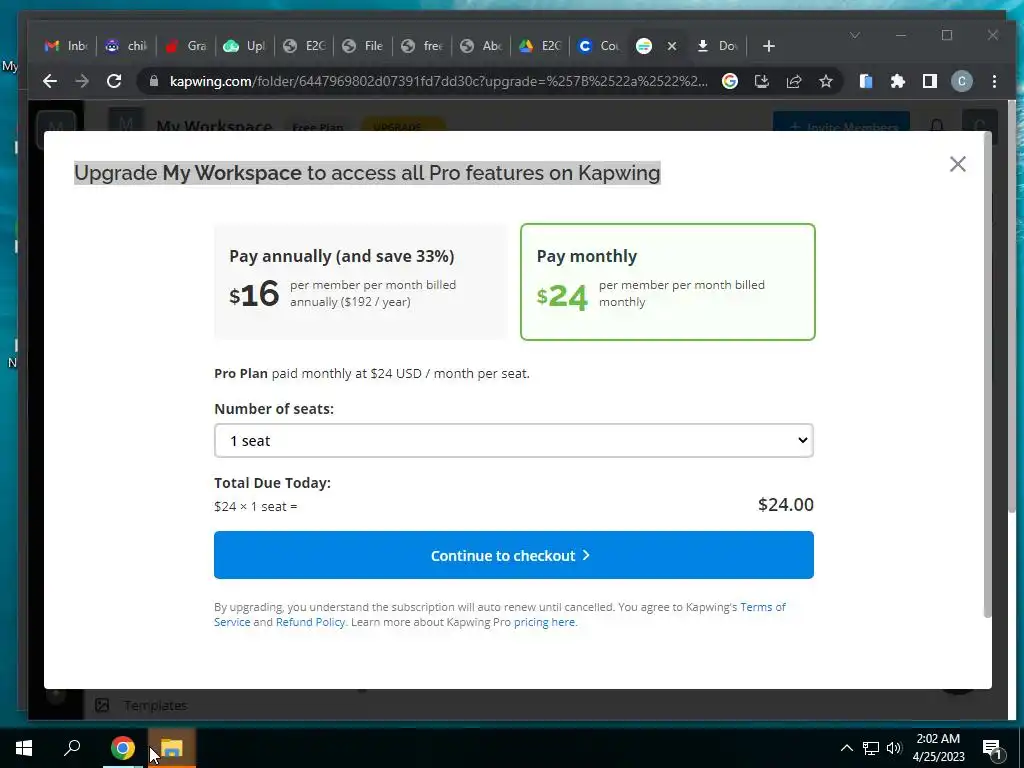Select the Pay annually plan card

(360, 281)
